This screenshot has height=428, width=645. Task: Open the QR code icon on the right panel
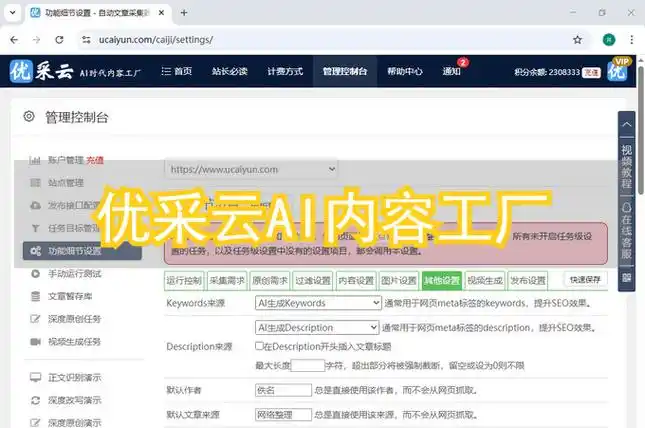626,277
